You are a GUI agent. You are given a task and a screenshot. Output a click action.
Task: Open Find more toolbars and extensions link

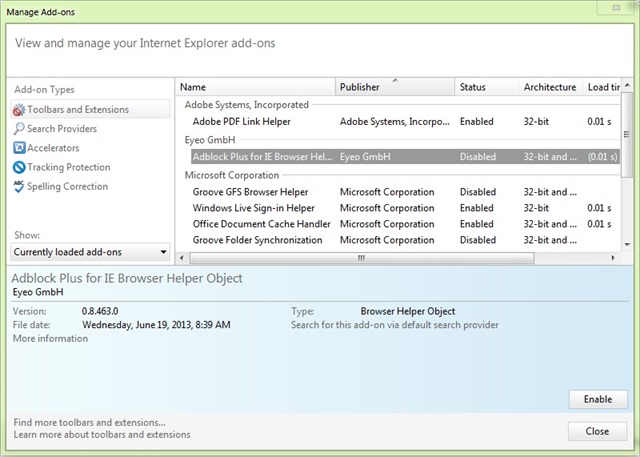tap(89, 422)
